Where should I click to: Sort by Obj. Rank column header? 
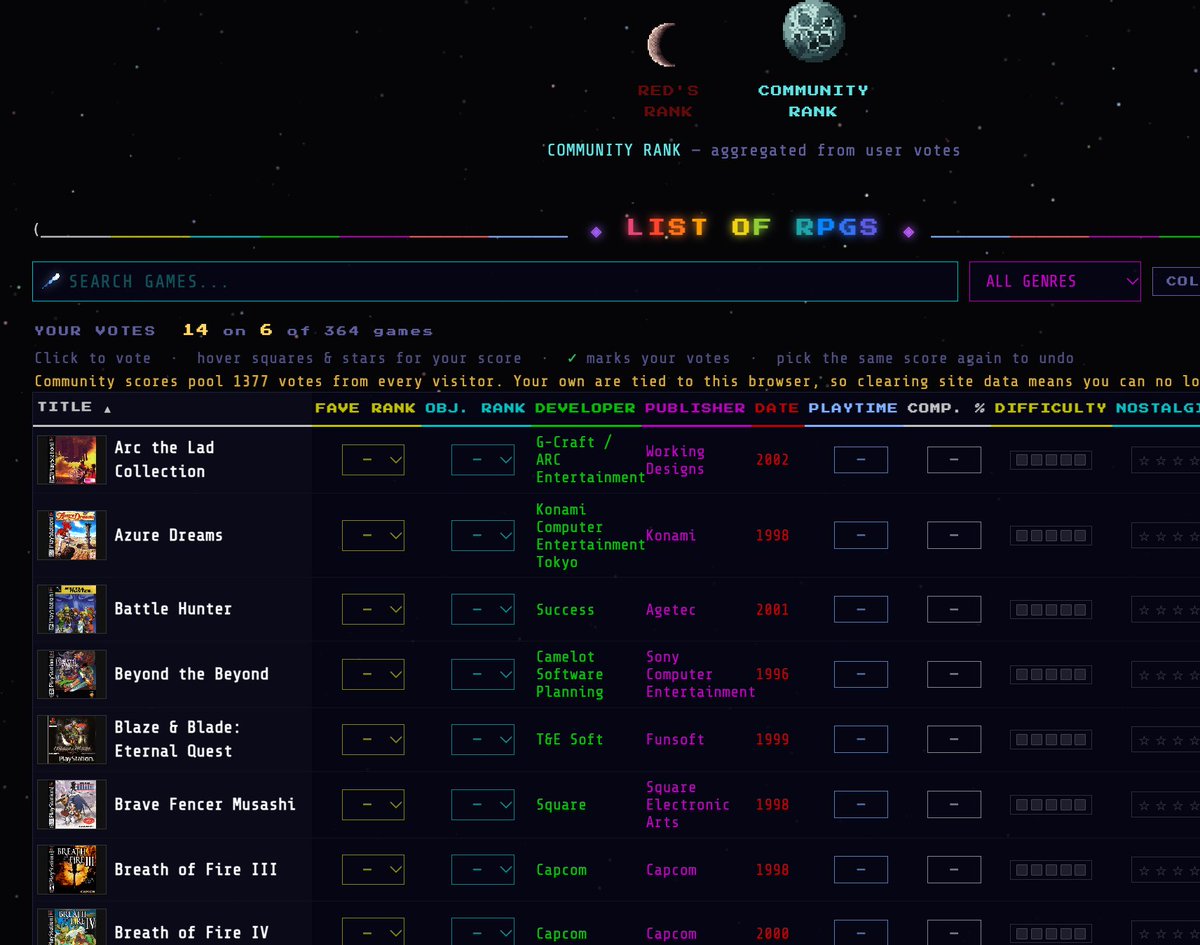pos(475,408)
